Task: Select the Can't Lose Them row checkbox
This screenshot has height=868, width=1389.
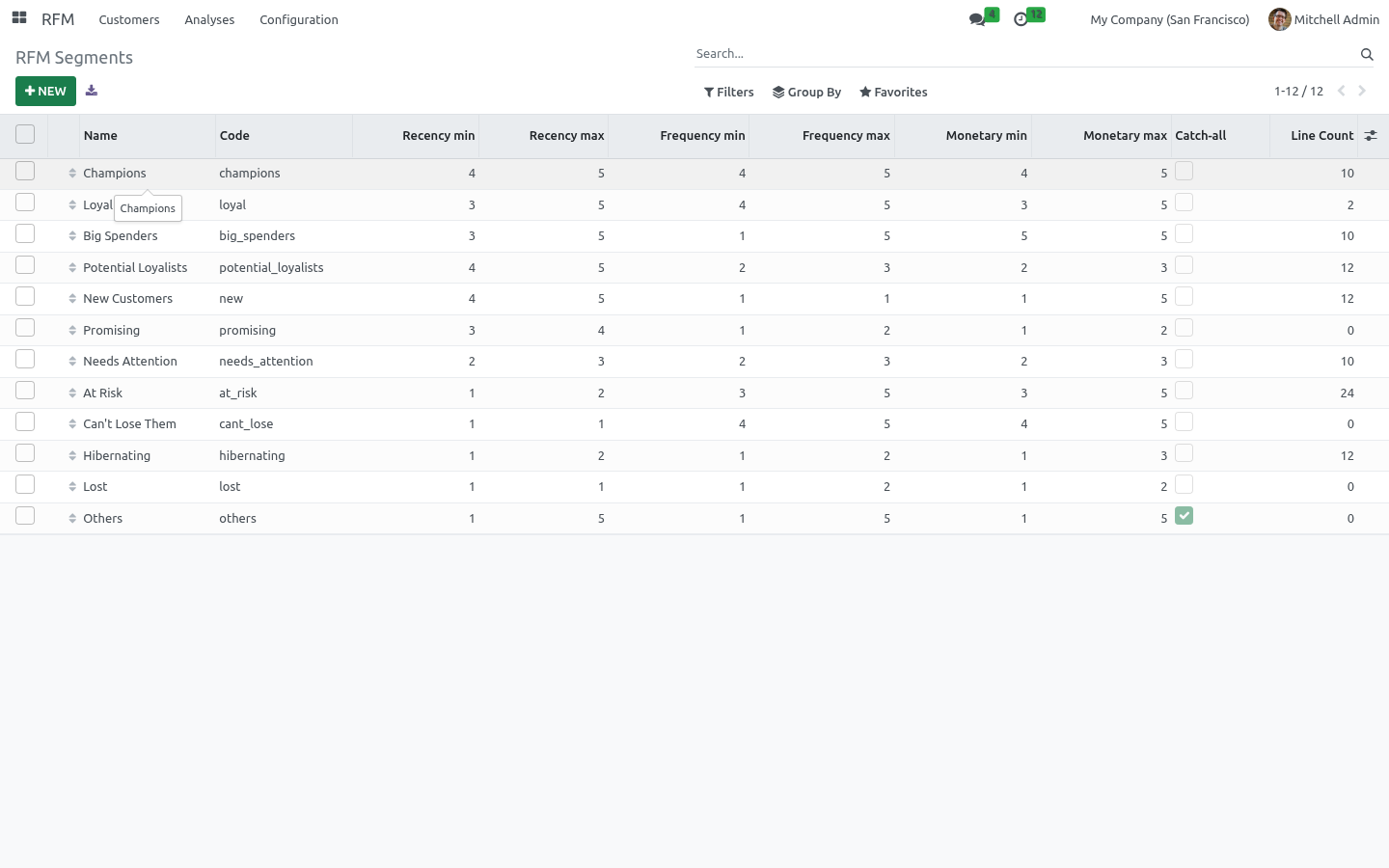Action: (x=25, y=421)
